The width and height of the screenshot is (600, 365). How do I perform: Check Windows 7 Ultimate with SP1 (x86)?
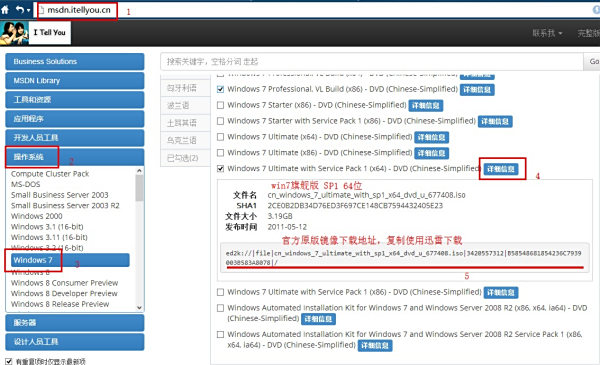[220, 292]
